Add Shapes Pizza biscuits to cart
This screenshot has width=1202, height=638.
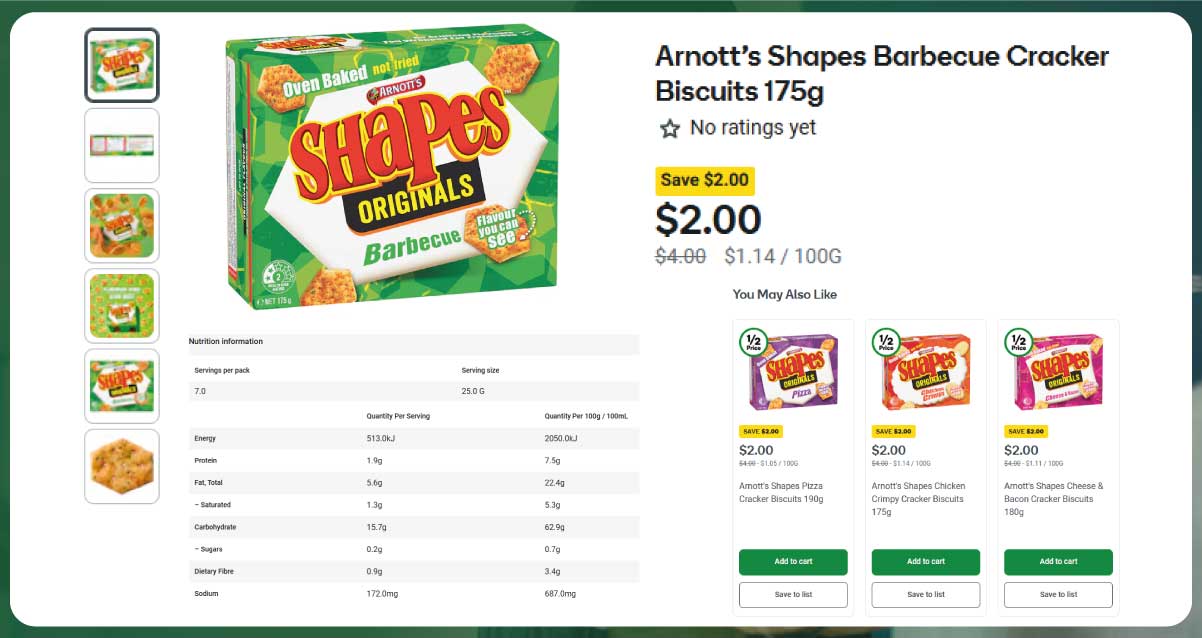(x=793, y=562)
